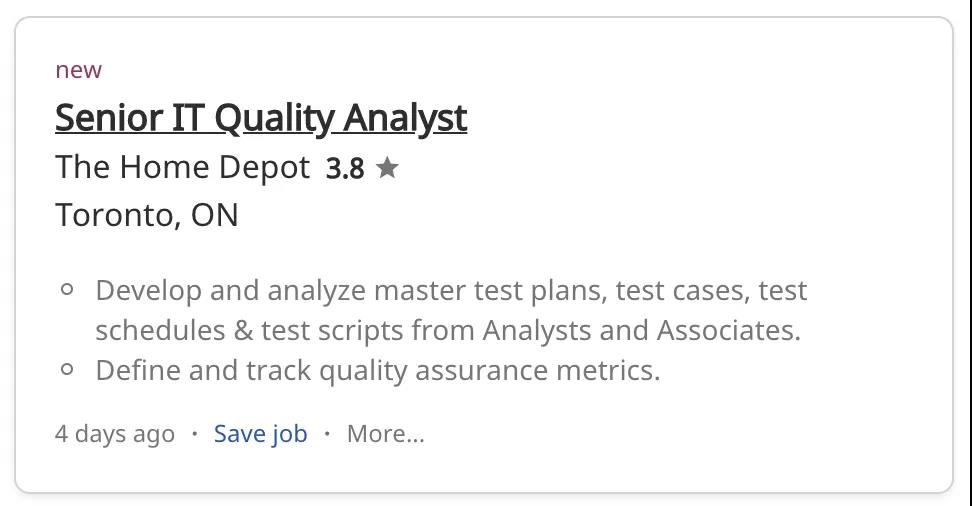
Task: Click the "4 days ago" posting date
Action: point(115,433)
